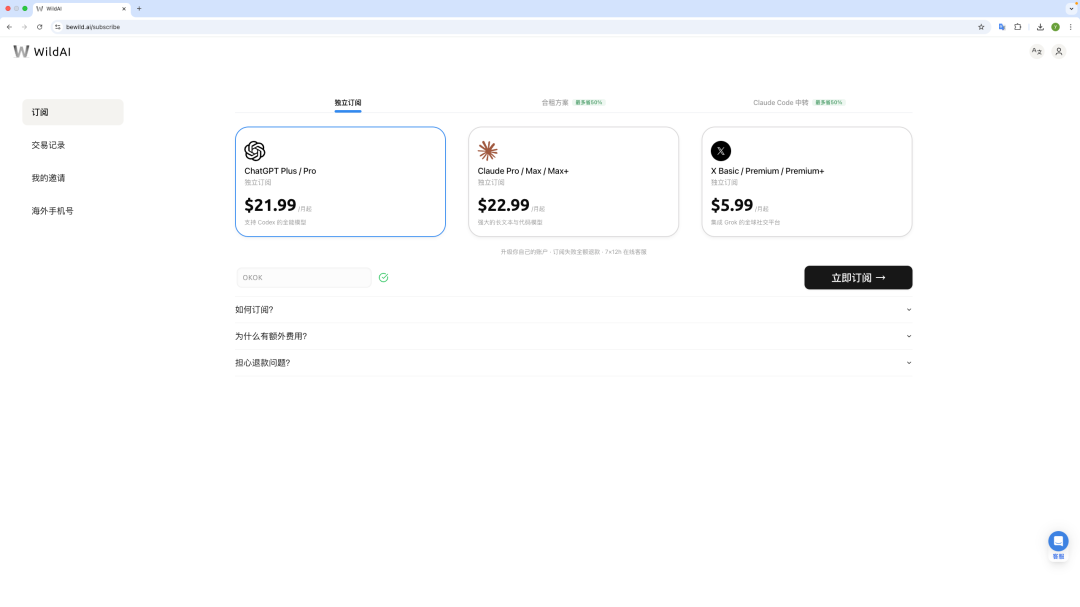Click the WildAI logo in header
This screenshot has height=607, width=1080.
tap(42, 52)
